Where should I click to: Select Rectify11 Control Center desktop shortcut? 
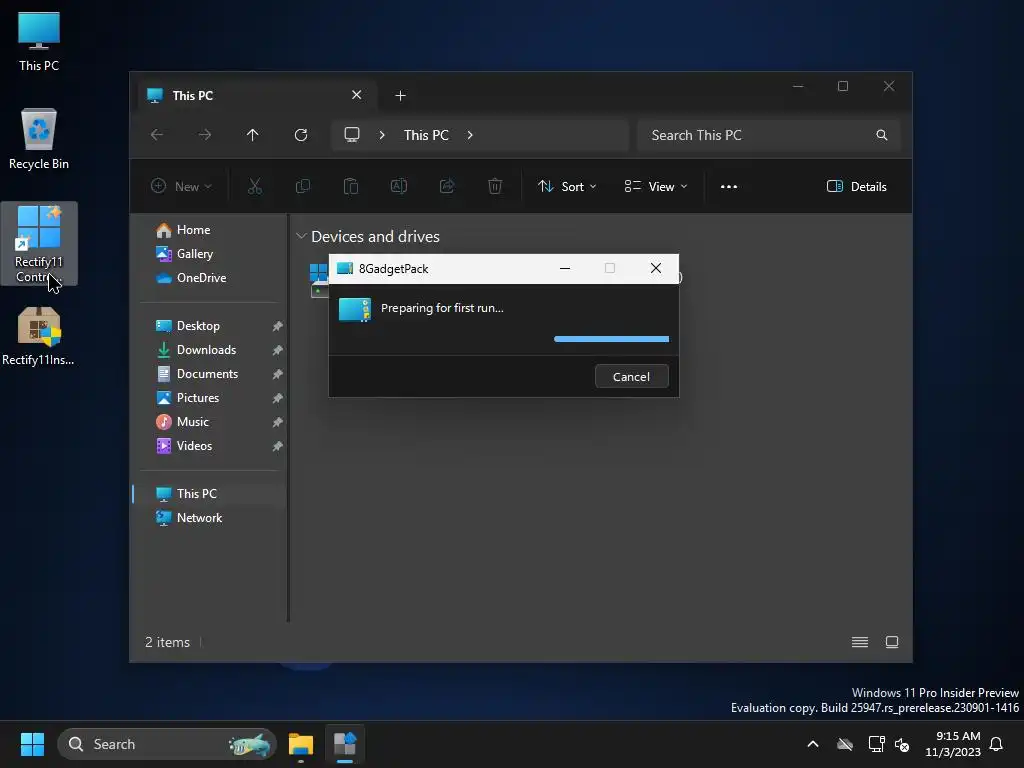(x=39, y=244)
